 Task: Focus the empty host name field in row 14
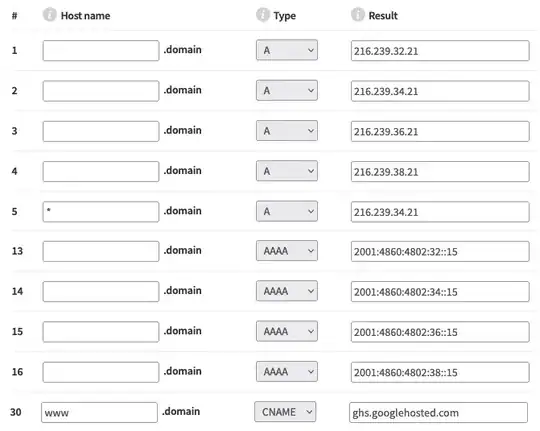(101, 291)
